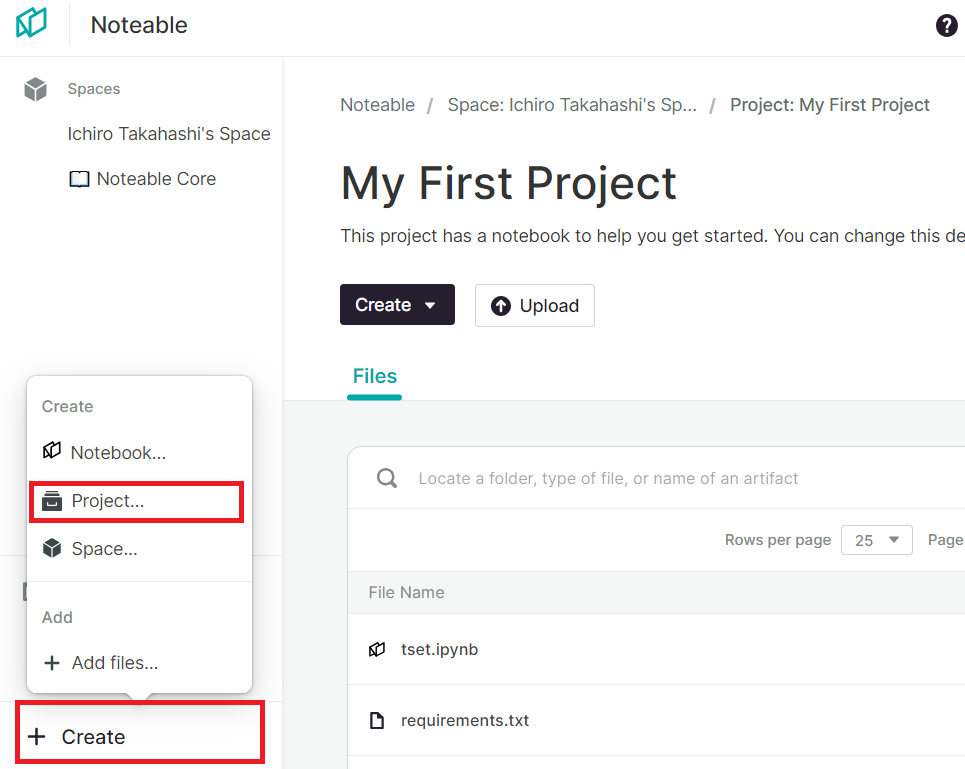
Task: Click the requirements.txt document icon
Action: pos(377,721)
